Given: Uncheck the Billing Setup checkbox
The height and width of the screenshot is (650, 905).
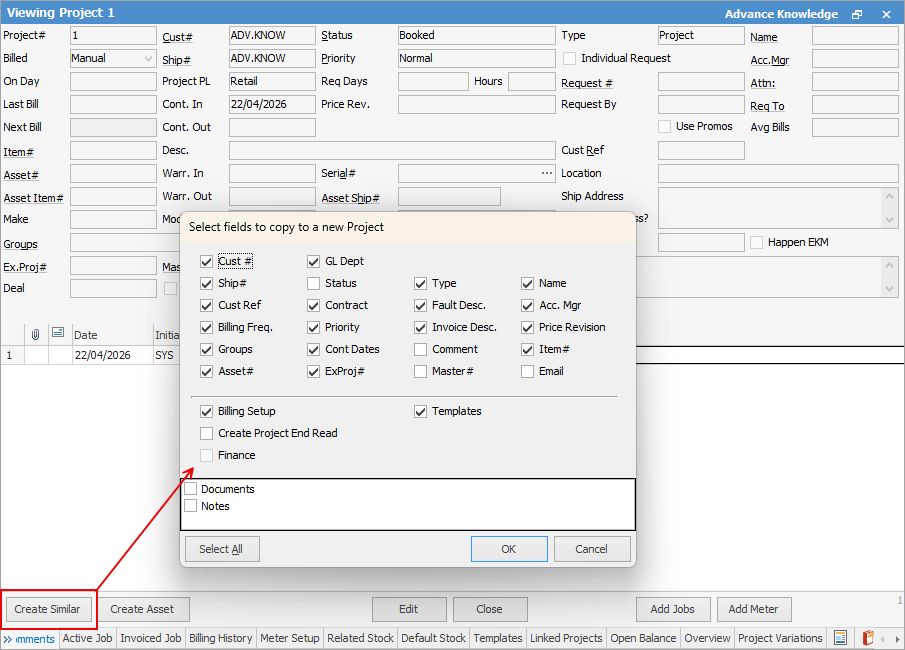Looking at the screenshot, I should pyautogui.click(x=207, y=411).
